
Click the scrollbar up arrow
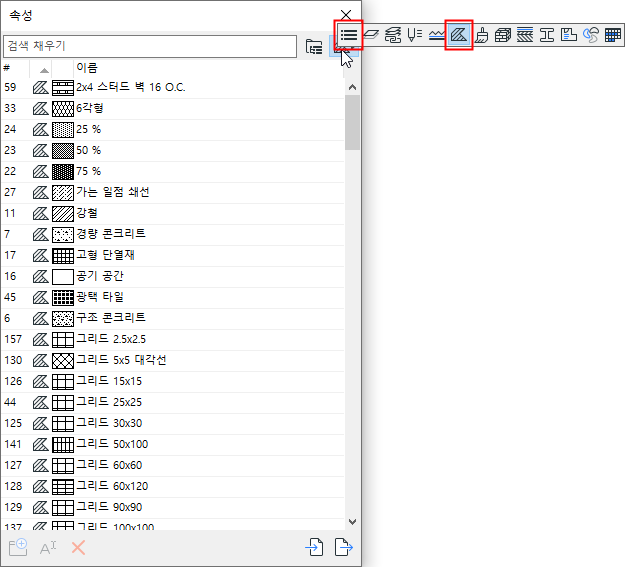pos(352,87)
